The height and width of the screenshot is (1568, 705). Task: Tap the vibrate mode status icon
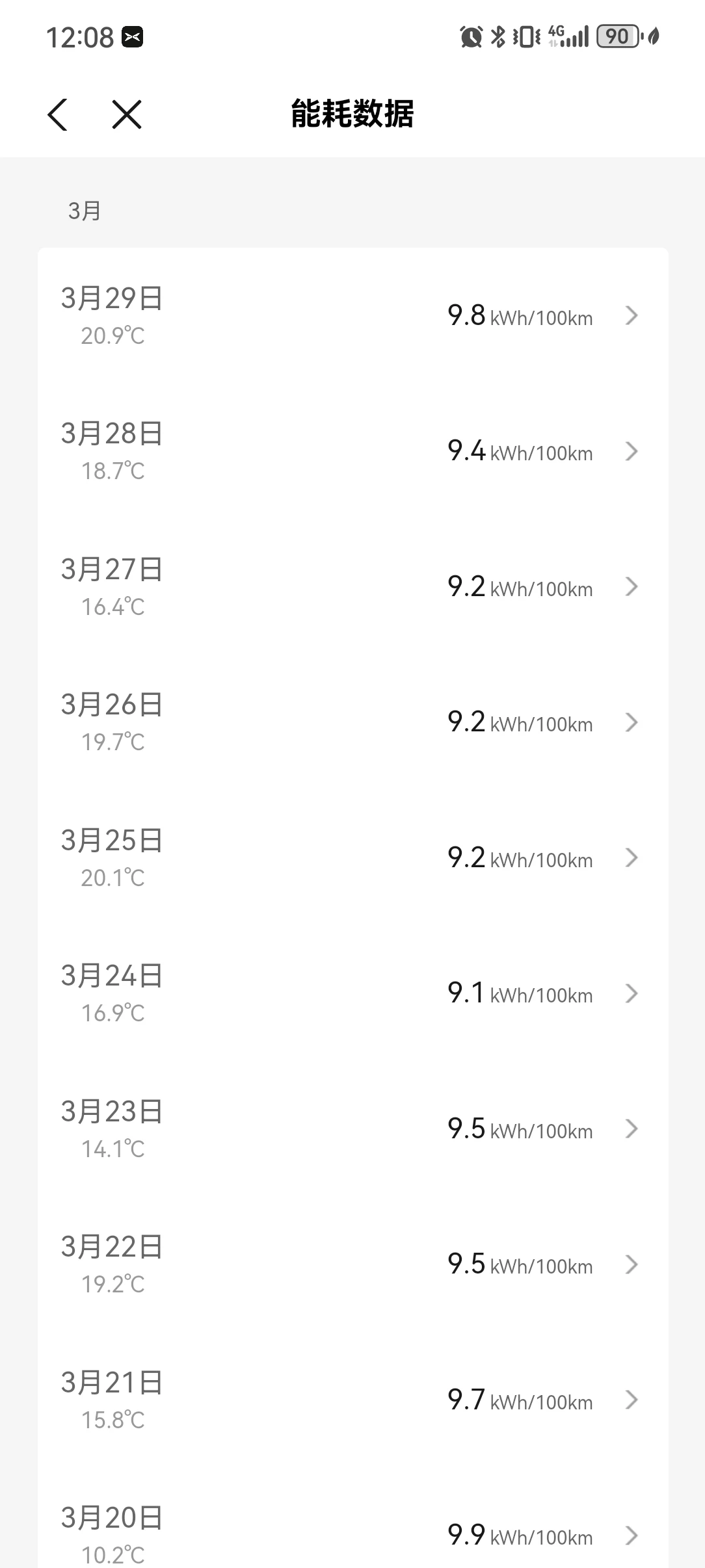(526, 36)
